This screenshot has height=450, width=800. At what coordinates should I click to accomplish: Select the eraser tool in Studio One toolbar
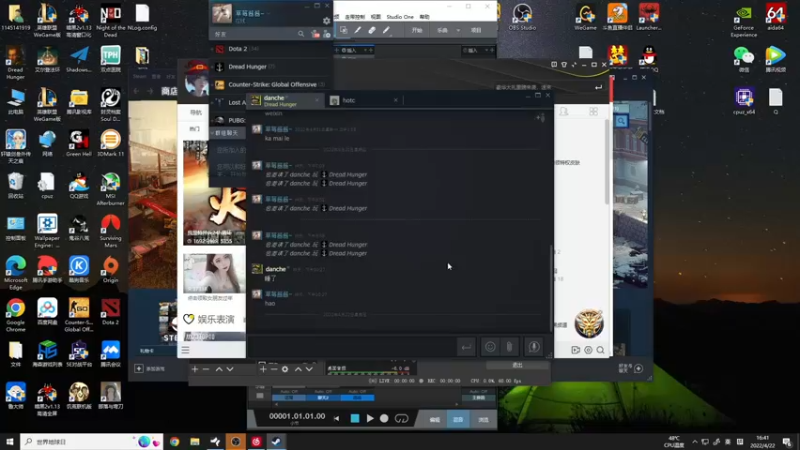[x=372, y=31]
